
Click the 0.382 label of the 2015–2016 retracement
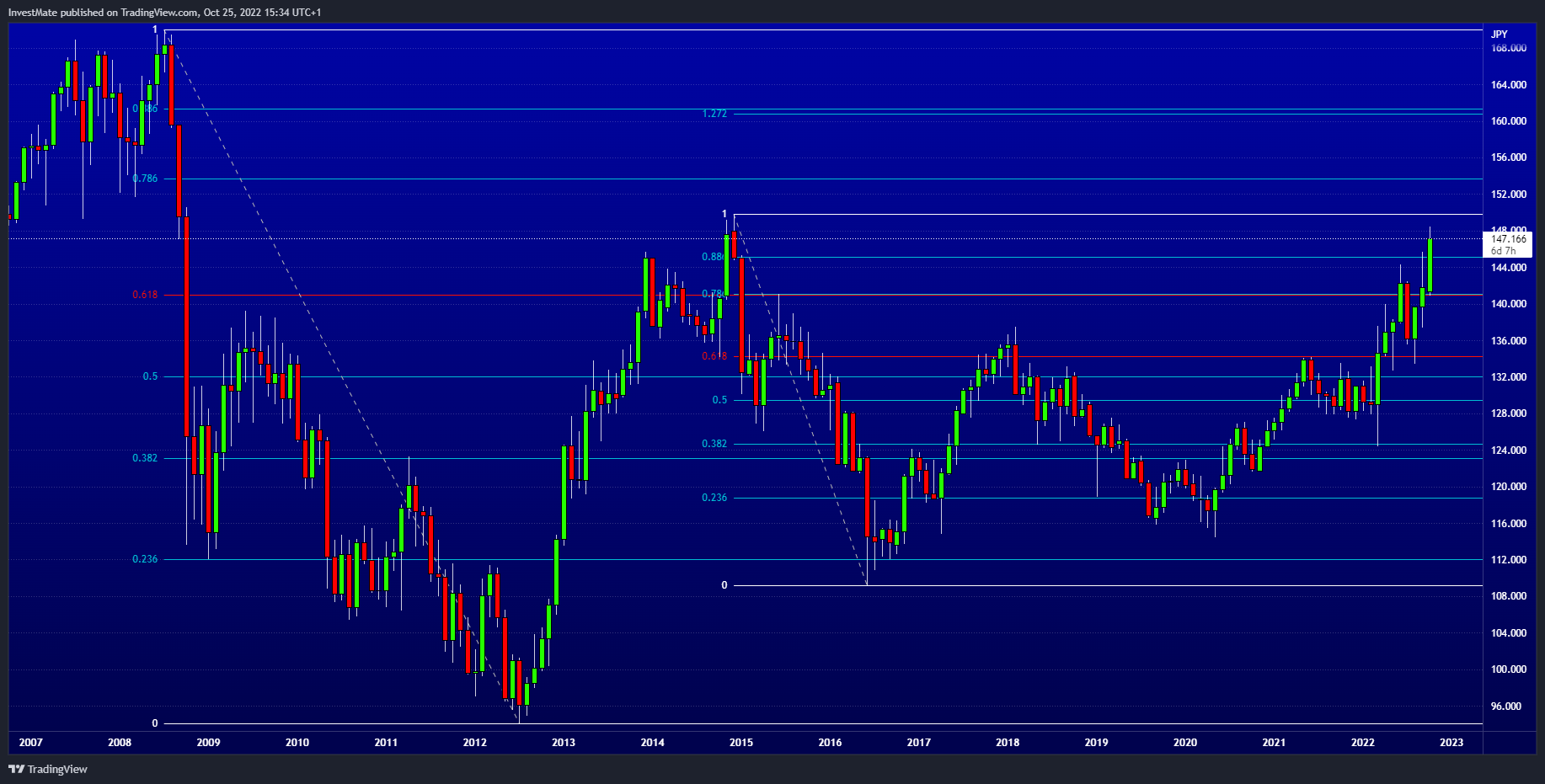coord(714,444)
